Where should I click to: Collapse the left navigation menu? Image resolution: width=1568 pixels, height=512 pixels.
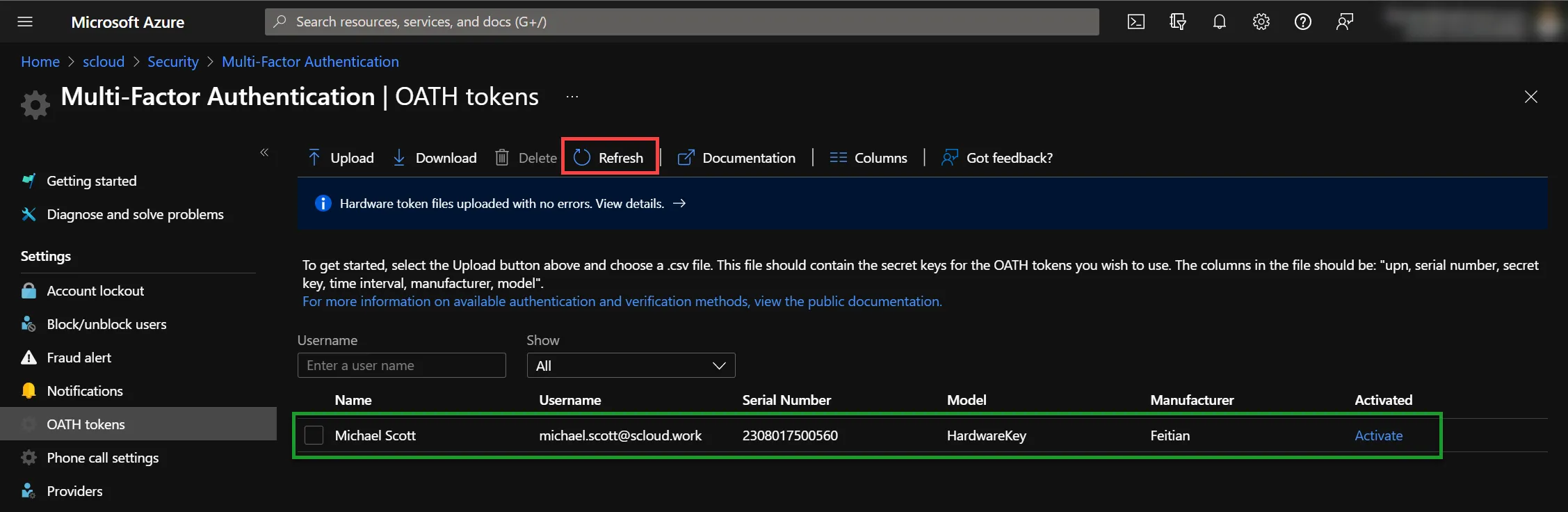click(264, 152)
